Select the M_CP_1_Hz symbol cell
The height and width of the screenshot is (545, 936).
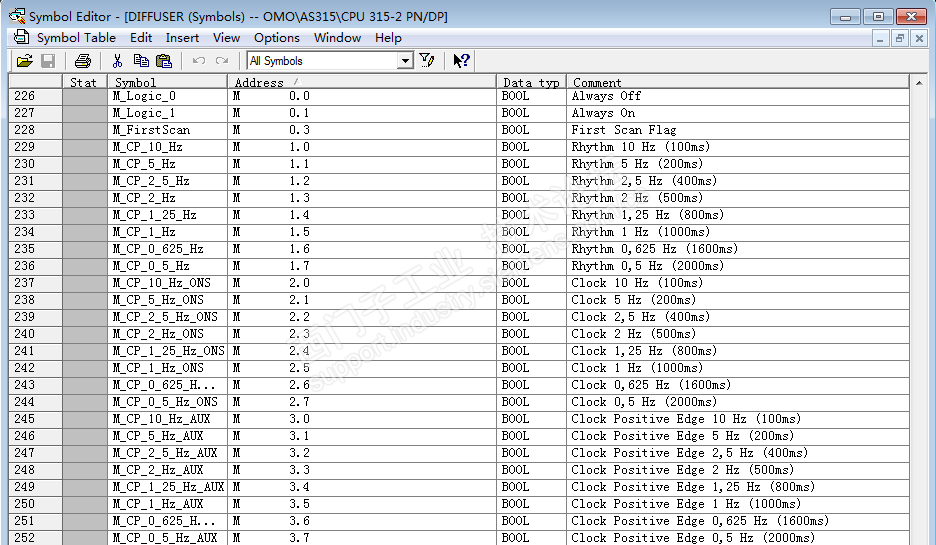[168, 232]
